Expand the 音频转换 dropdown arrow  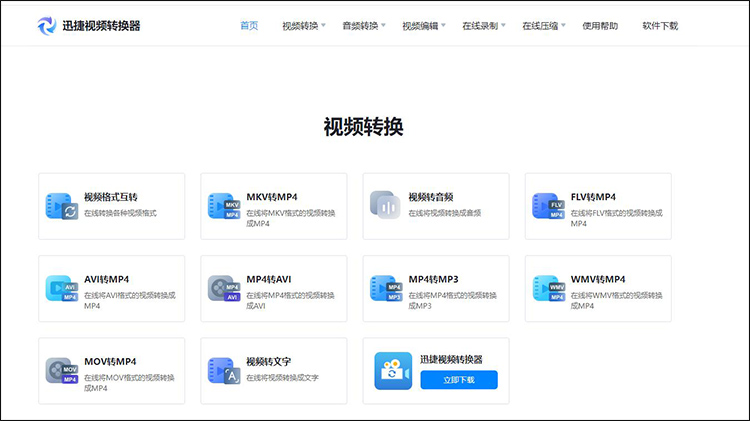(x=383, y=25)
